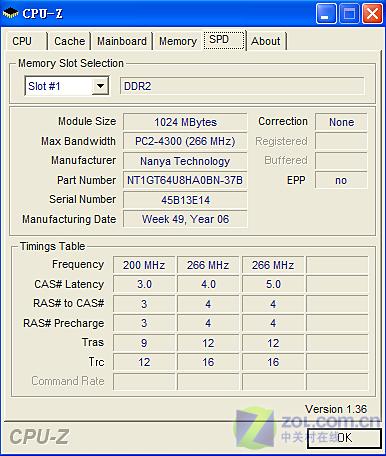Click the RAS# to CAS# label
The image size is (386, 456).
tap(69, 303)
